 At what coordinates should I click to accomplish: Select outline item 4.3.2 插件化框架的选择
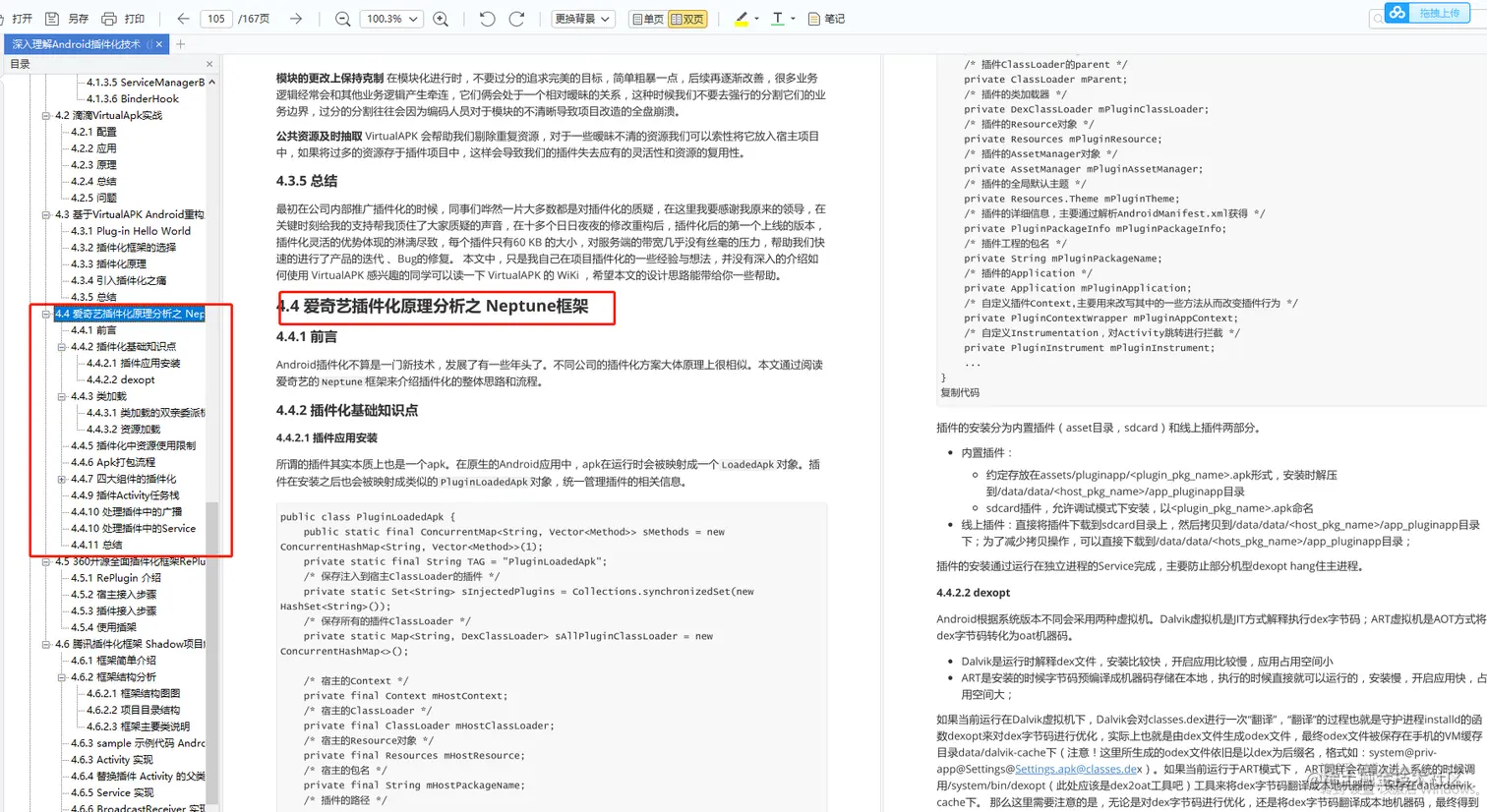(123, 248)
